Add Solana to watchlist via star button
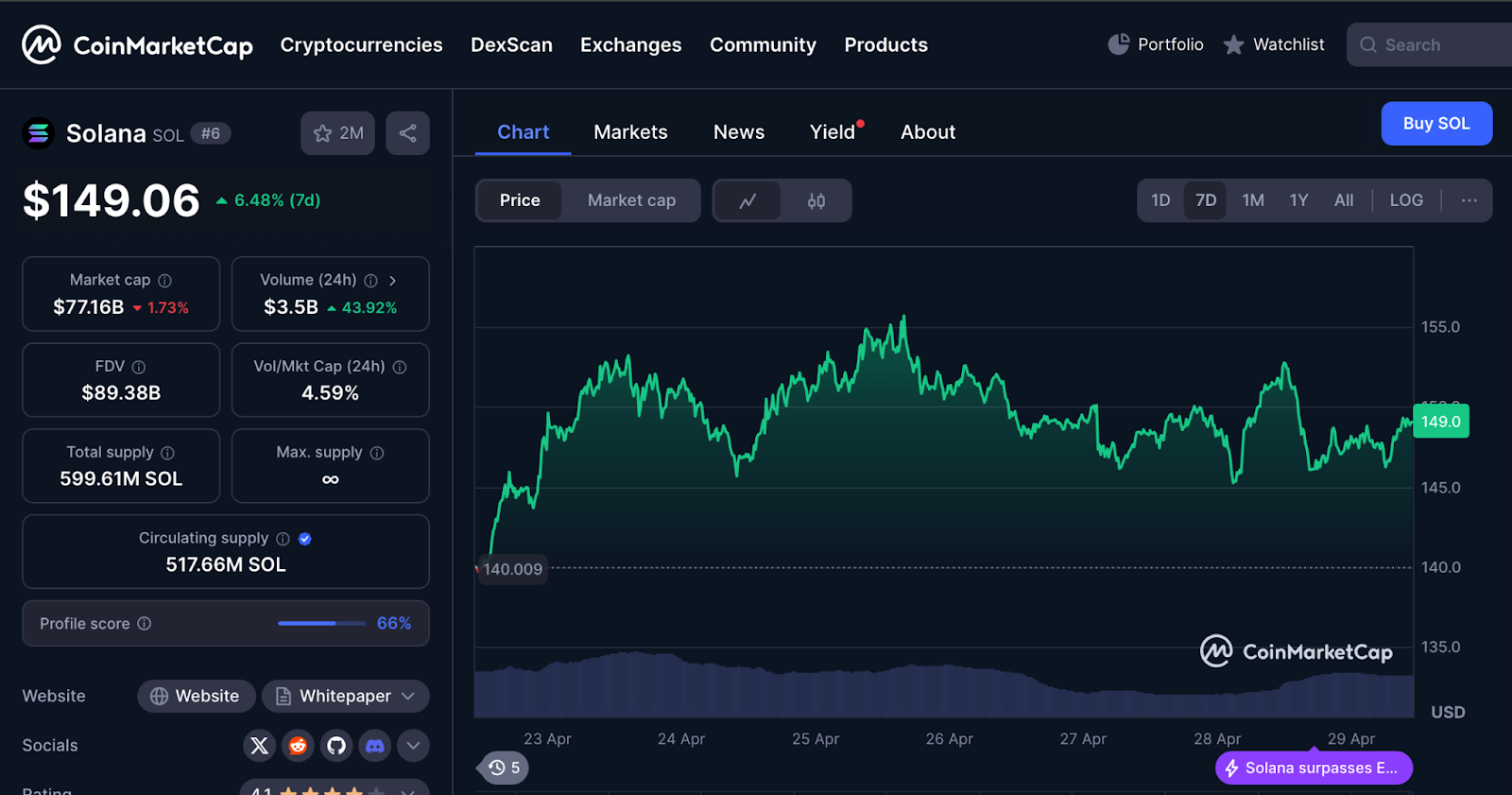The image size is (1512, 795). 337,133
